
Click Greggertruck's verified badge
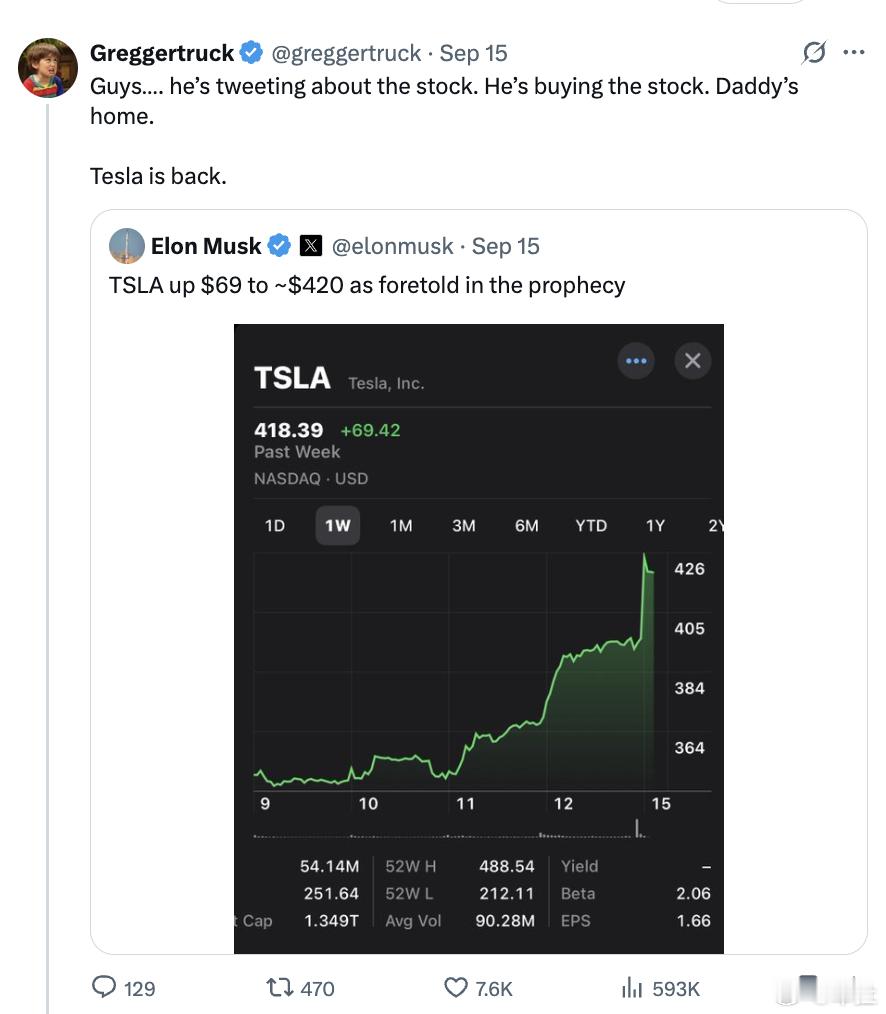tap(252, 52)
